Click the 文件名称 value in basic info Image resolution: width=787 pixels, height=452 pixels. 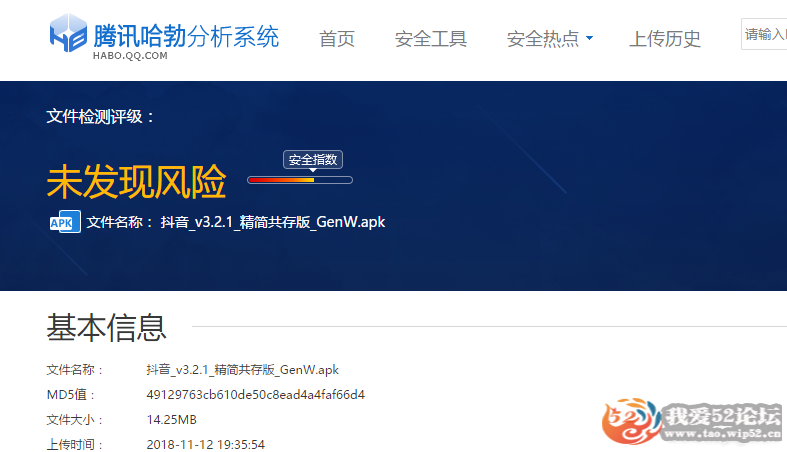coord(242,370)
